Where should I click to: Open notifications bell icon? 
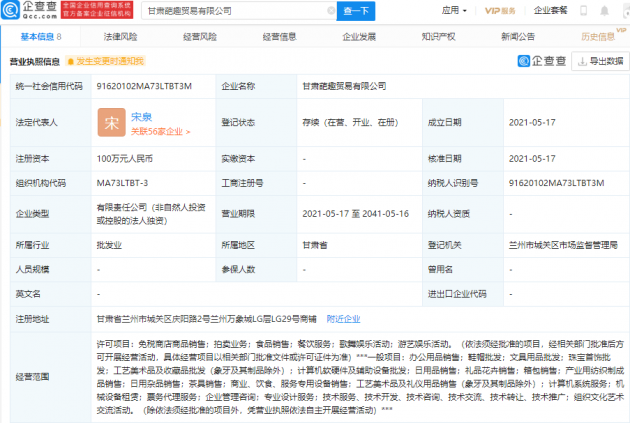604,11
